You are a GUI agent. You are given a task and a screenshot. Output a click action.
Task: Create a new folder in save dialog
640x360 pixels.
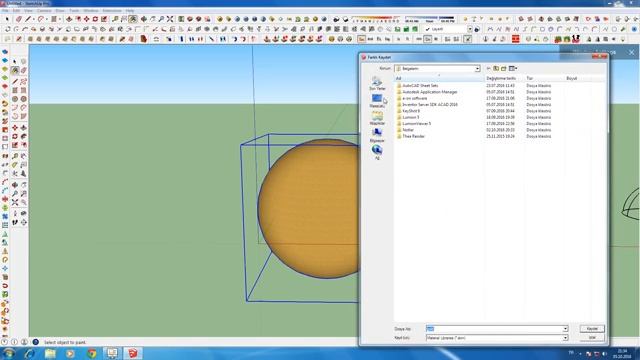(x=504, y=69)
